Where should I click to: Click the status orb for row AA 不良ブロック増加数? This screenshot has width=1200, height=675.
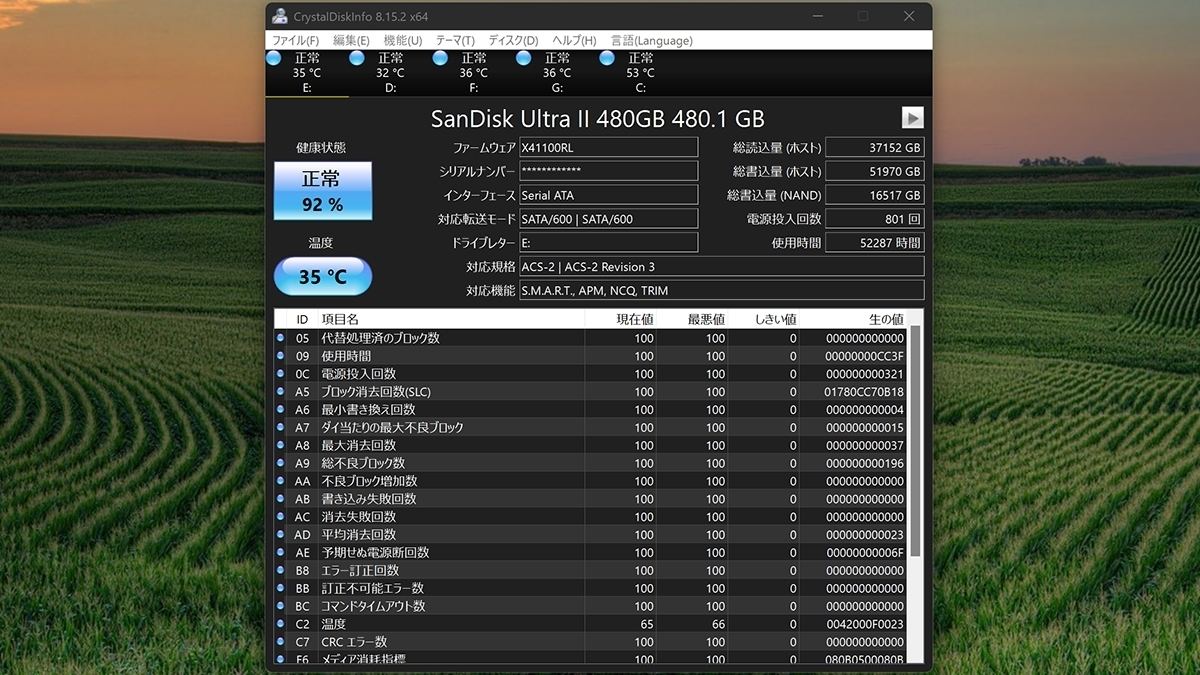coord(281,481)
